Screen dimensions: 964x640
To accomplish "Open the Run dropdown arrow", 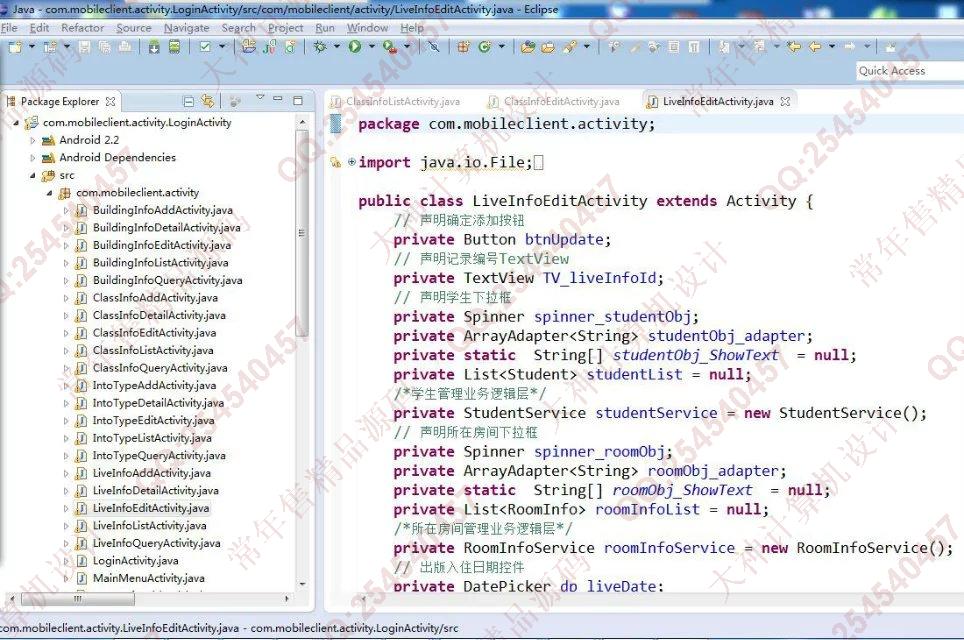I will pyautogui.click(x=371, y=47).
